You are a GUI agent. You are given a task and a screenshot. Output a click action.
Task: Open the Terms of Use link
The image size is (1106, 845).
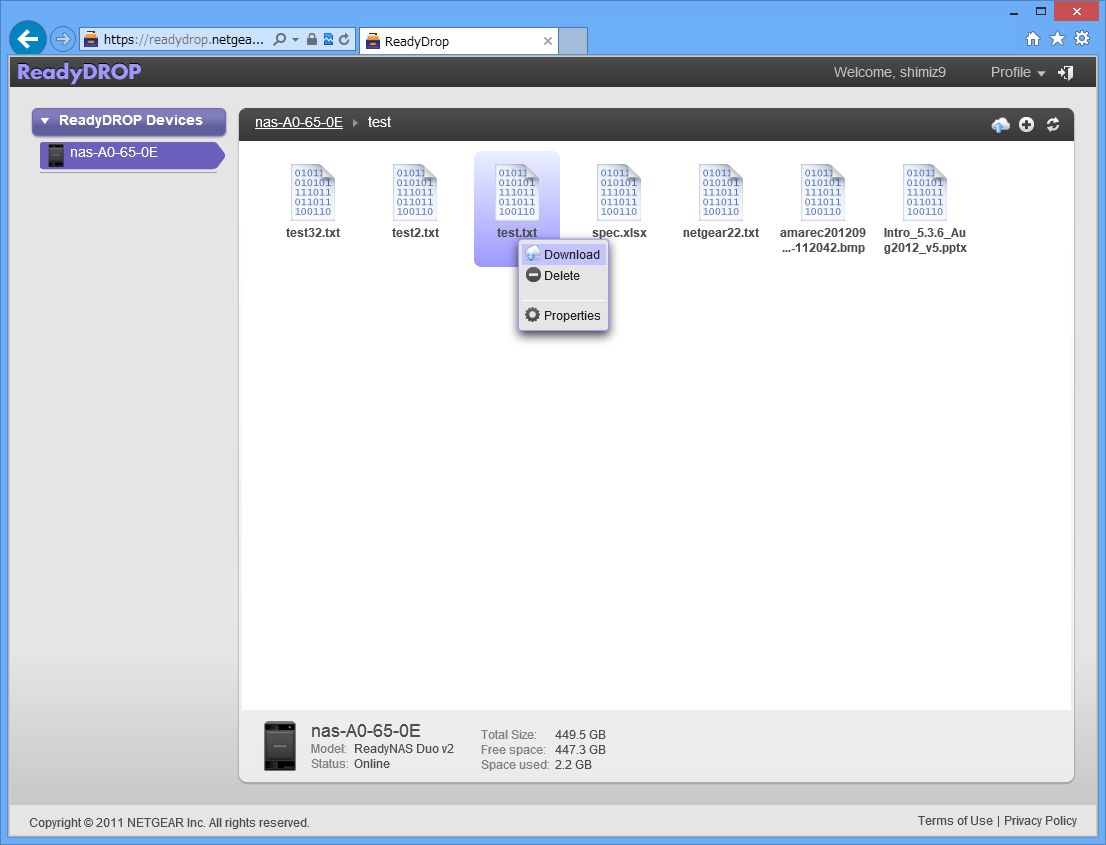955,821
